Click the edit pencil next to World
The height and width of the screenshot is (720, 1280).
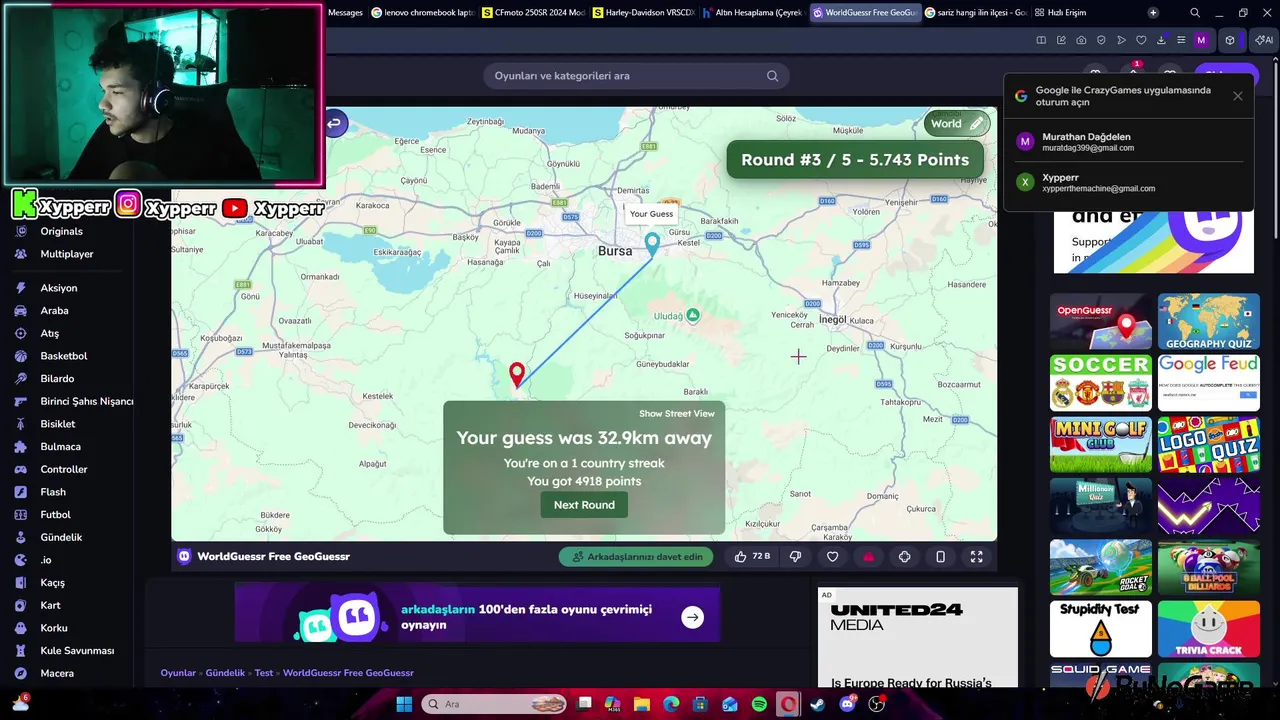pyautogui.click(x=976, y=124)
